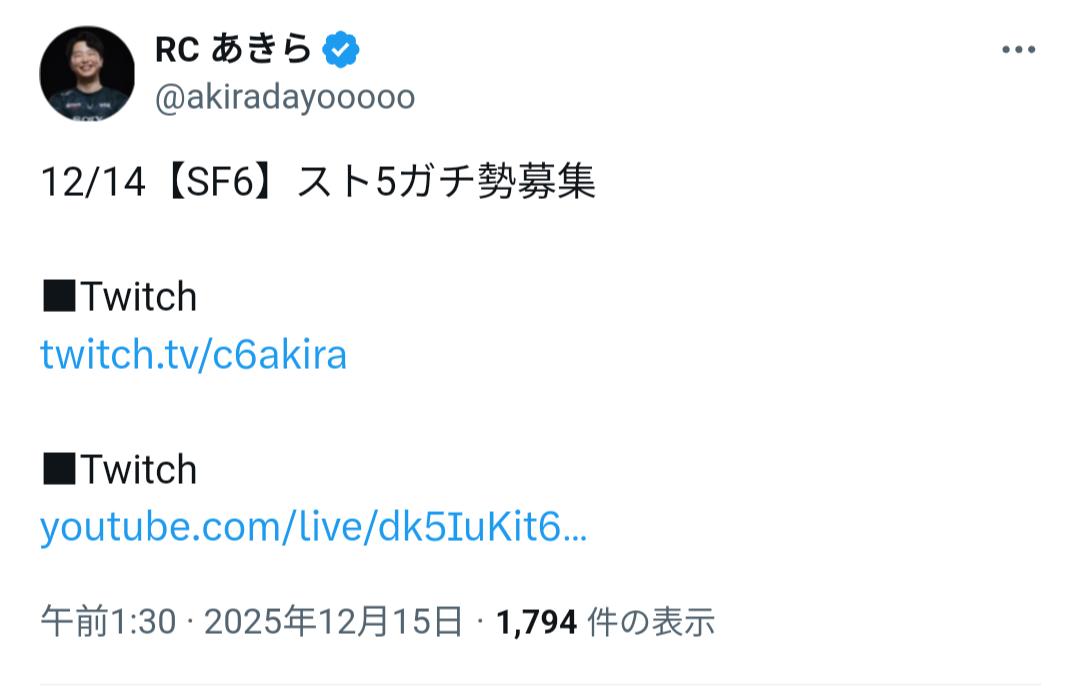Click the 2025年12月15日 post date
Viewport: 1080px width, 691px height.
334,623
